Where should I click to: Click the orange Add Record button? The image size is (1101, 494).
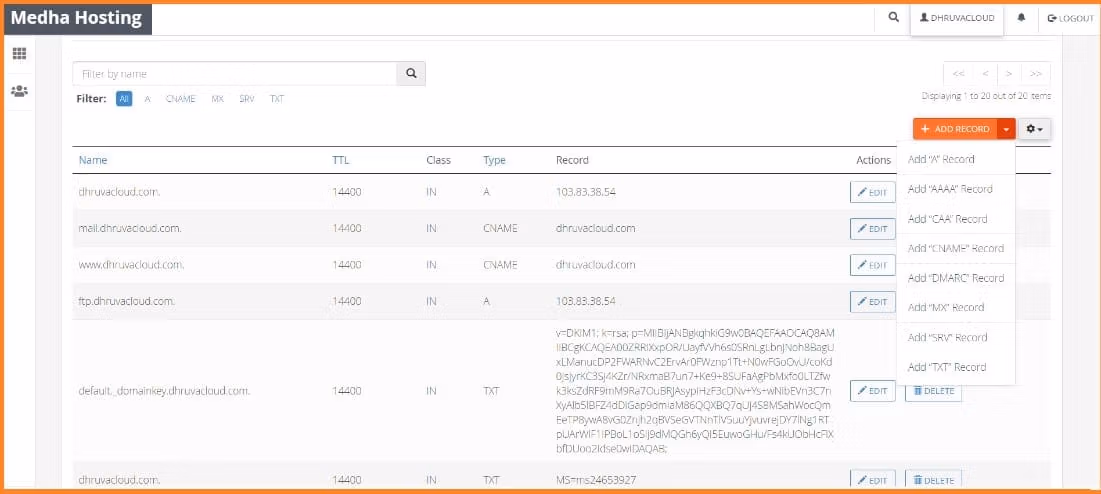[x=955, y=129]
